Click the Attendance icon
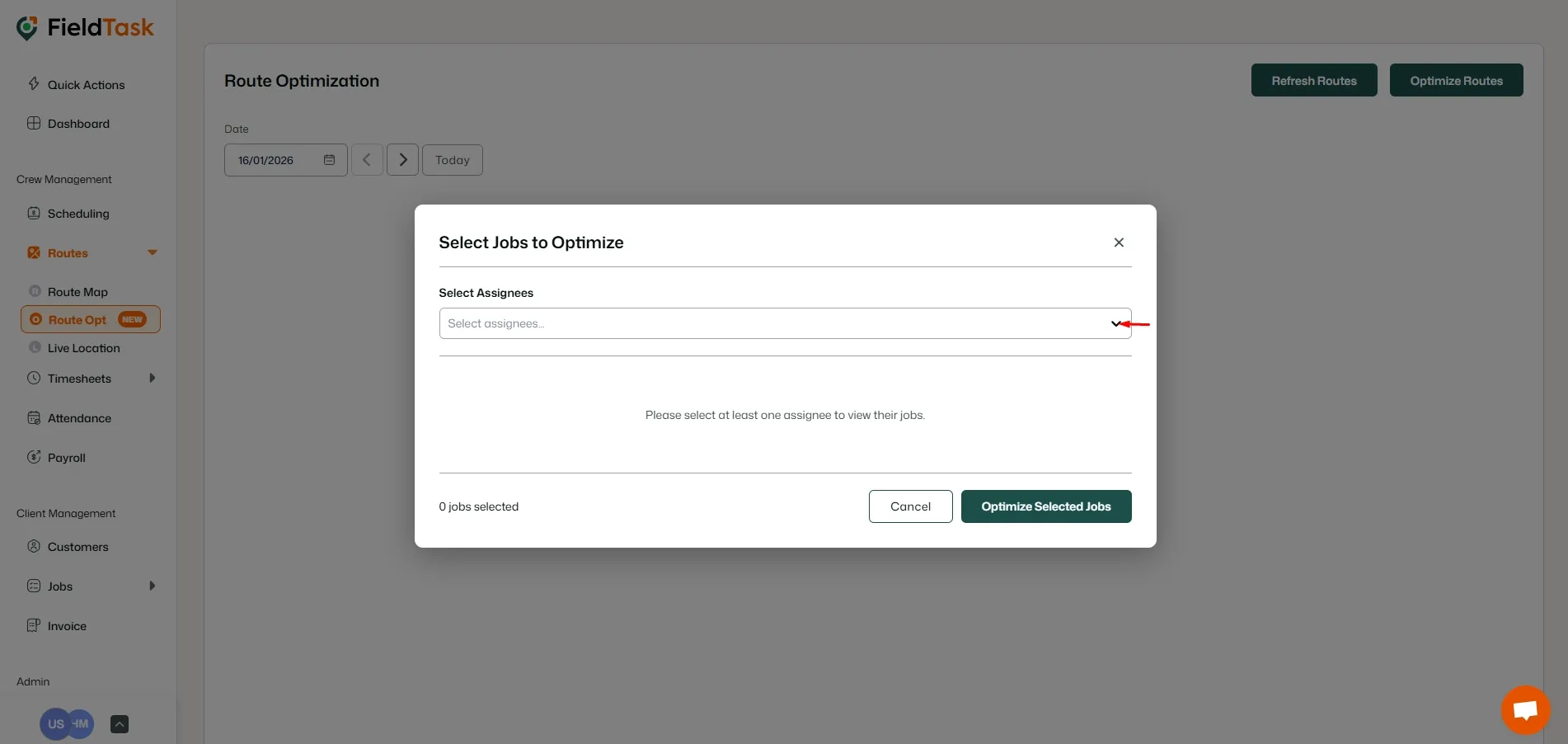Image resolution: width=1568 pixels, height=744 pixels. (34, 417)
